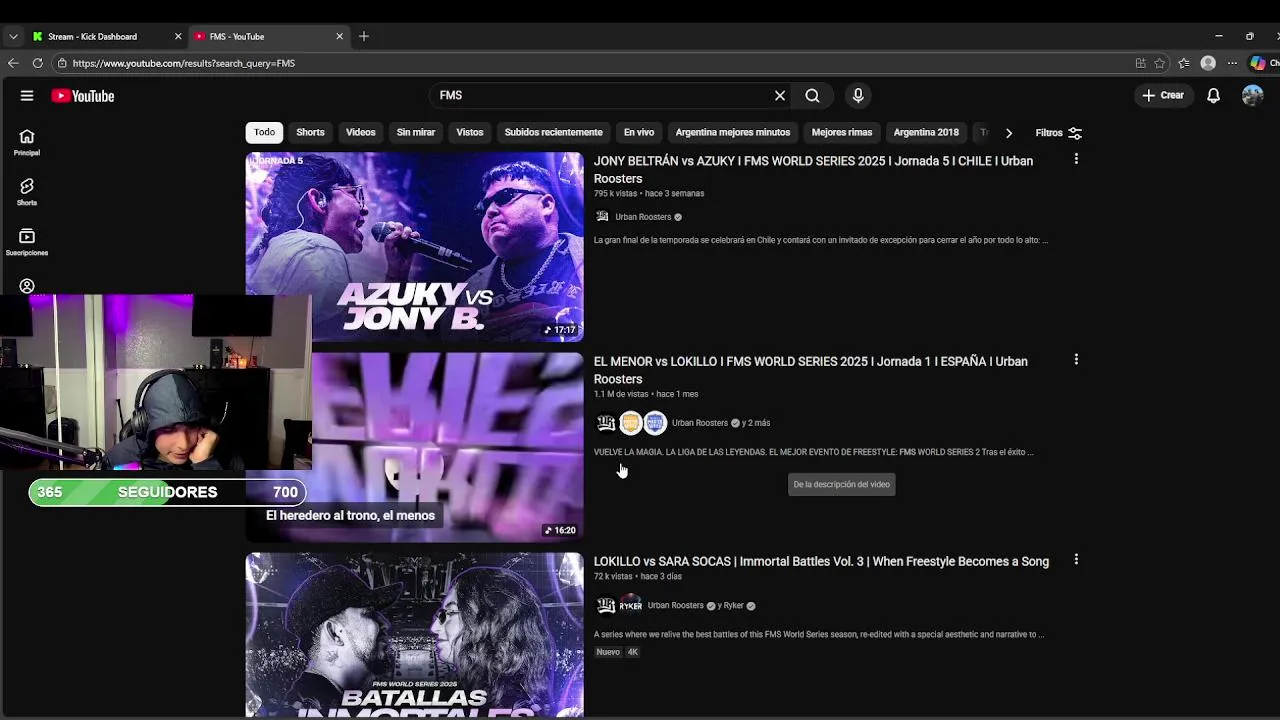1280x720 pixels.
Task: Go to Principal in sidebar
Action: 27,142
